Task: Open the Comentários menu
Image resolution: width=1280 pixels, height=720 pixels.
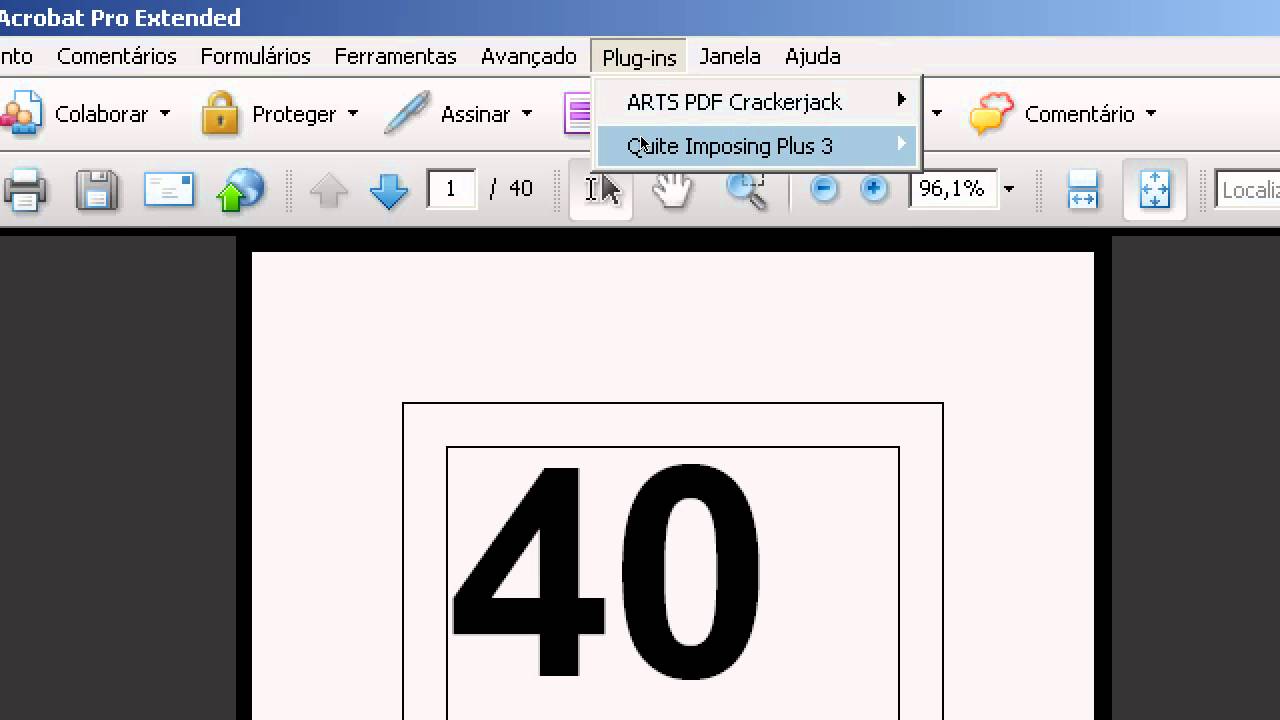Action: click(x=116, y=57)
